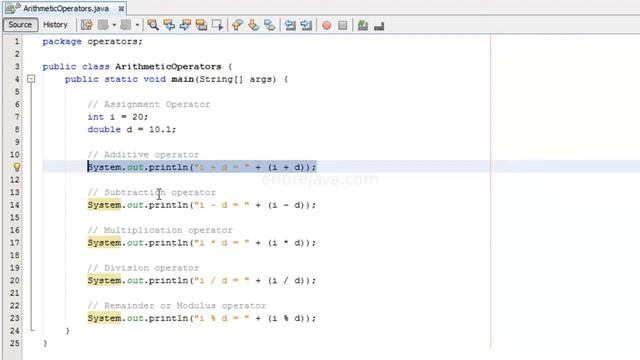Click '// Assignment Operator' comment
This screenshot has height=360, width=640.
click(149, 104)
